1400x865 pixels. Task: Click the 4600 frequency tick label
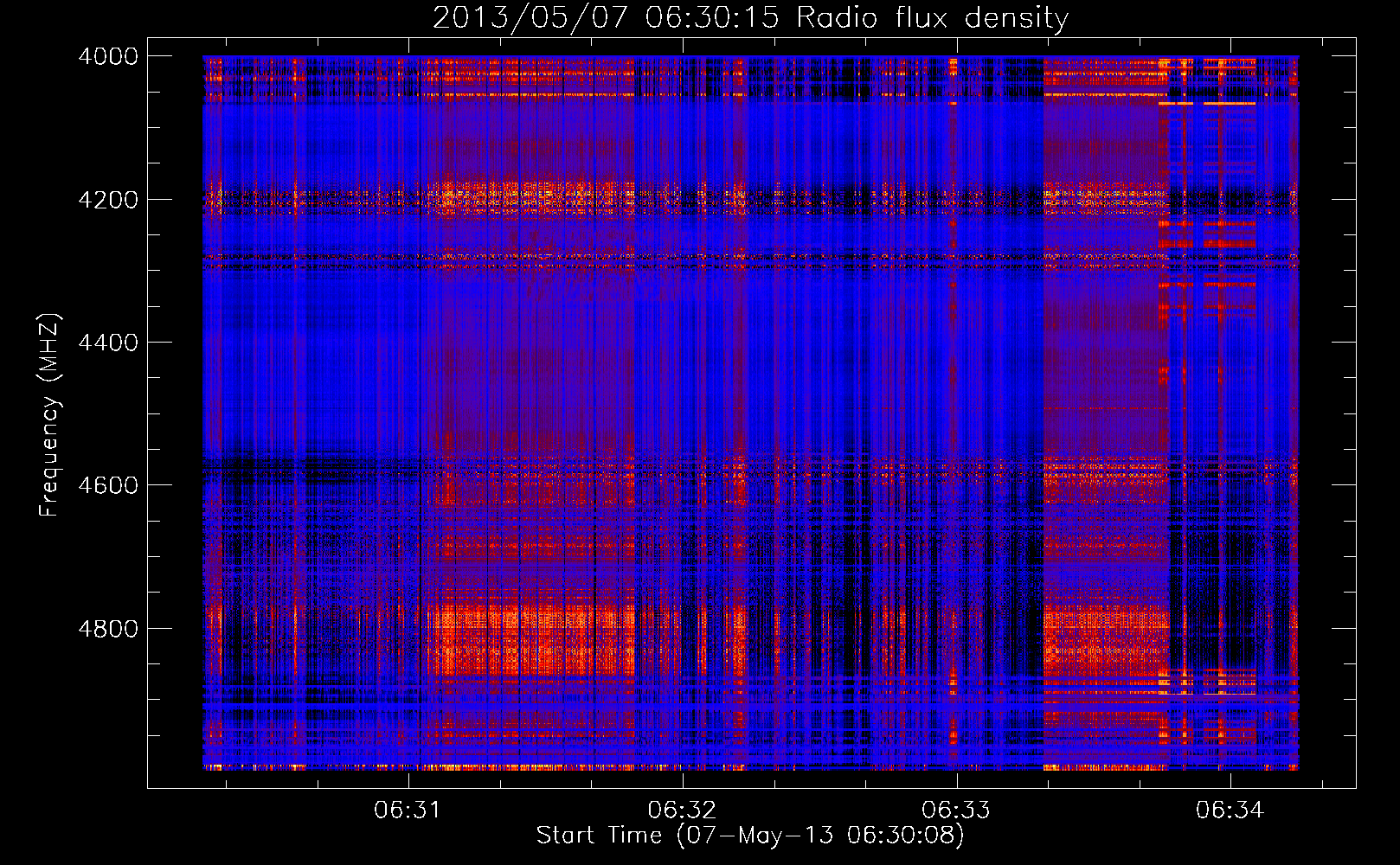tap(108, 485)
